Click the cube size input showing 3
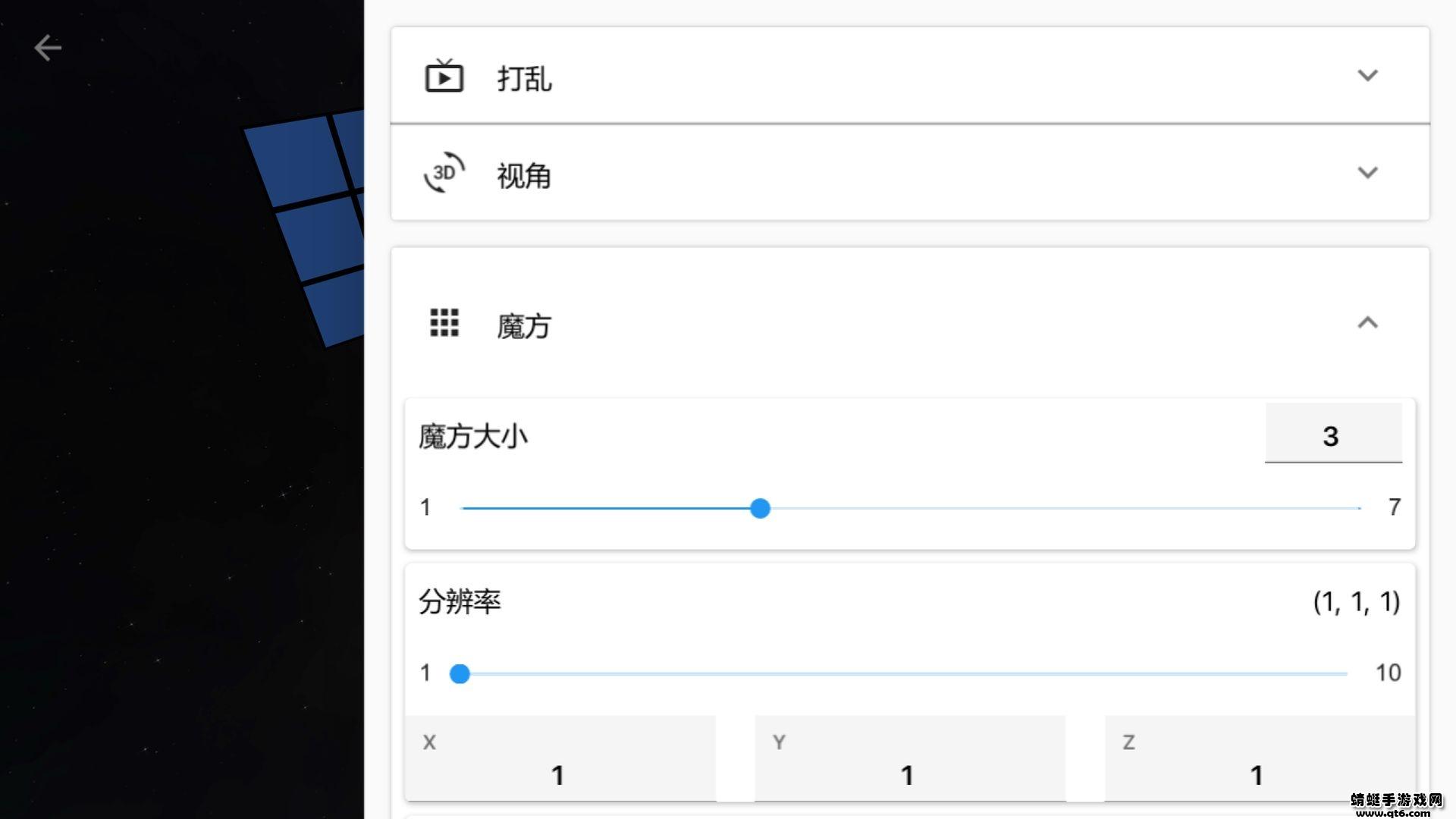The width and height of the screenshot is (1456, 819). (1332, 436)
